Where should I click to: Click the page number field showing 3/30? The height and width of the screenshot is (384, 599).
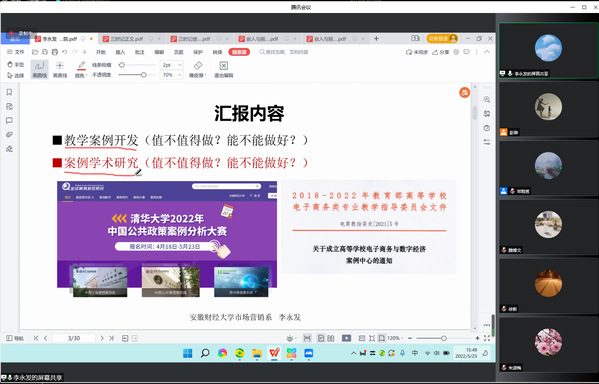74,338
